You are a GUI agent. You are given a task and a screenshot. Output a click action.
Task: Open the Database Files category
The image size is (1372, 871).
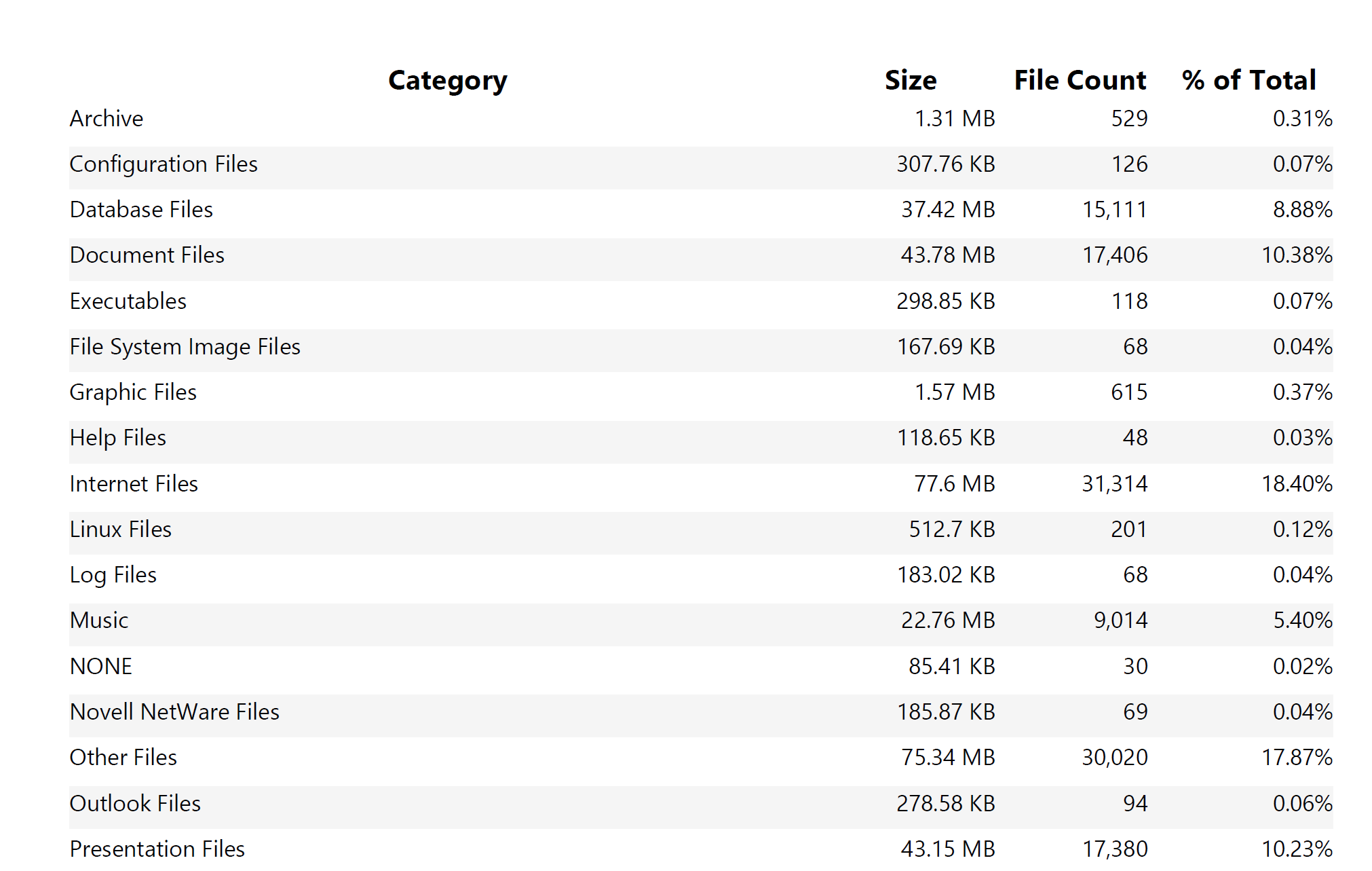click(140, 209)
